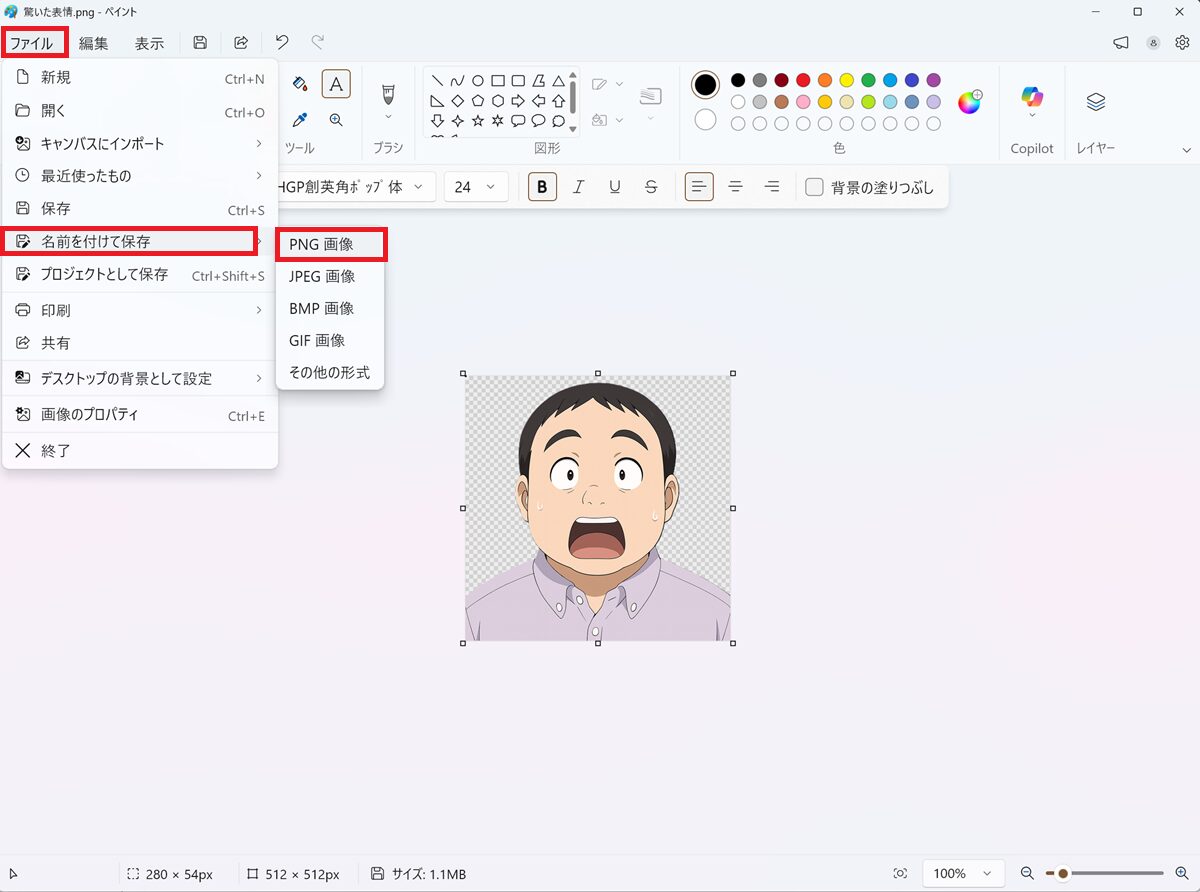Open the Layers panel icon
The image size is (1200, 892).
point(1095,102)
